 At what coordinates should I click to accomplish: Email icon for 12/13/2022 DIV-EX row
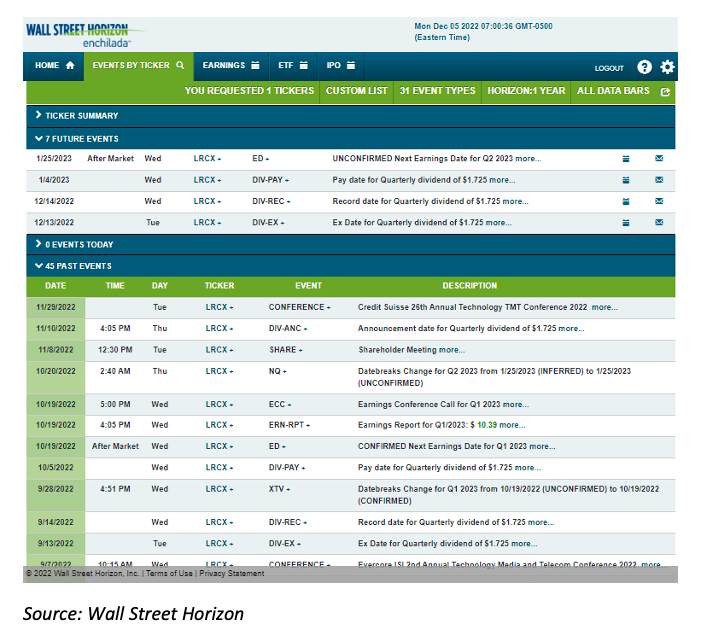tap(659, 222)
